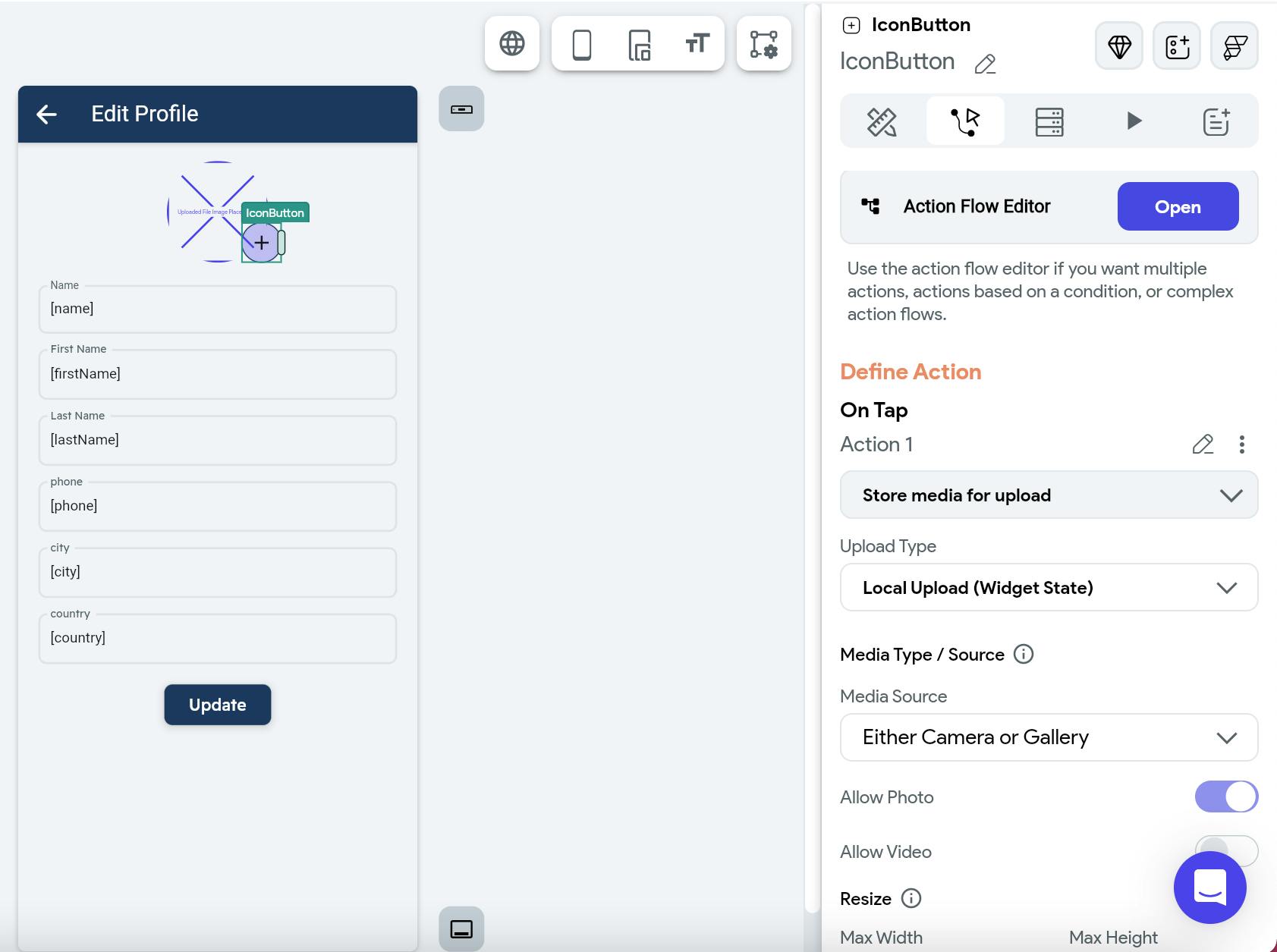Click the phone input field
Viewport: 1277px width, 952px height.
(x=218, y=506)
